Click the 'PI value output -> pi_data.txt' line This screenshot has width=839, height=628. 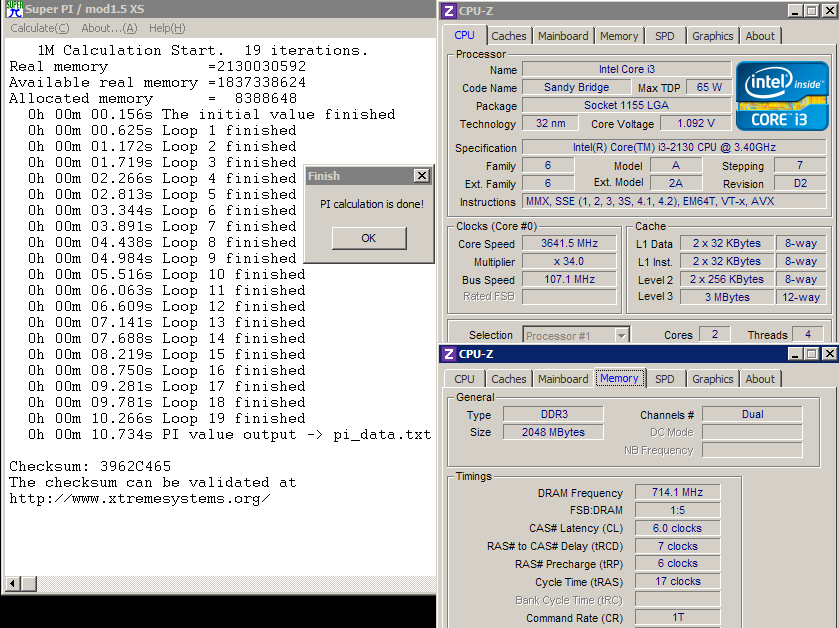(230, 434)
